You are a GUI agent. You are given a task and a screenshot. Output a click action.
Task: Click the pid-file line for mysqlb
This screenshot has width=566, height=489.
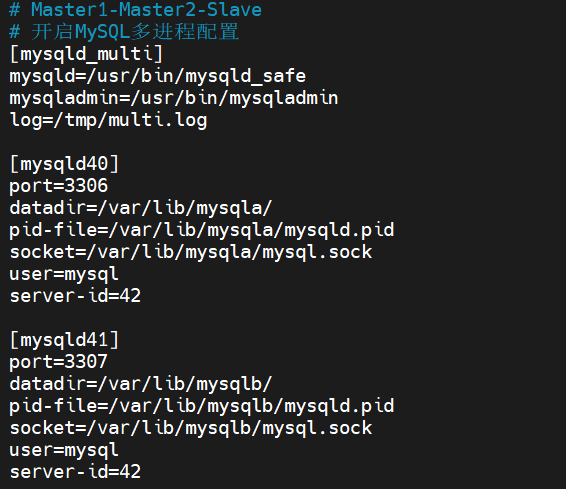pyautogui.click(x=202, y=406)
